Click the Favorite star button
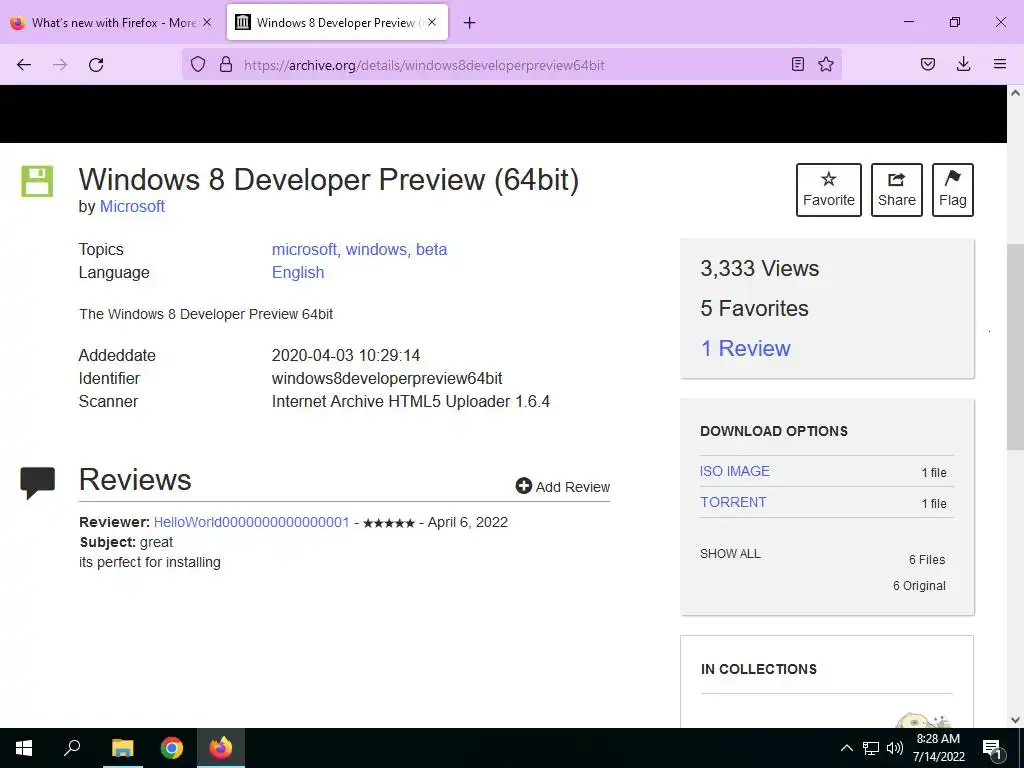The width and height of the screenshot is (1024, 768). pos(829,189)
